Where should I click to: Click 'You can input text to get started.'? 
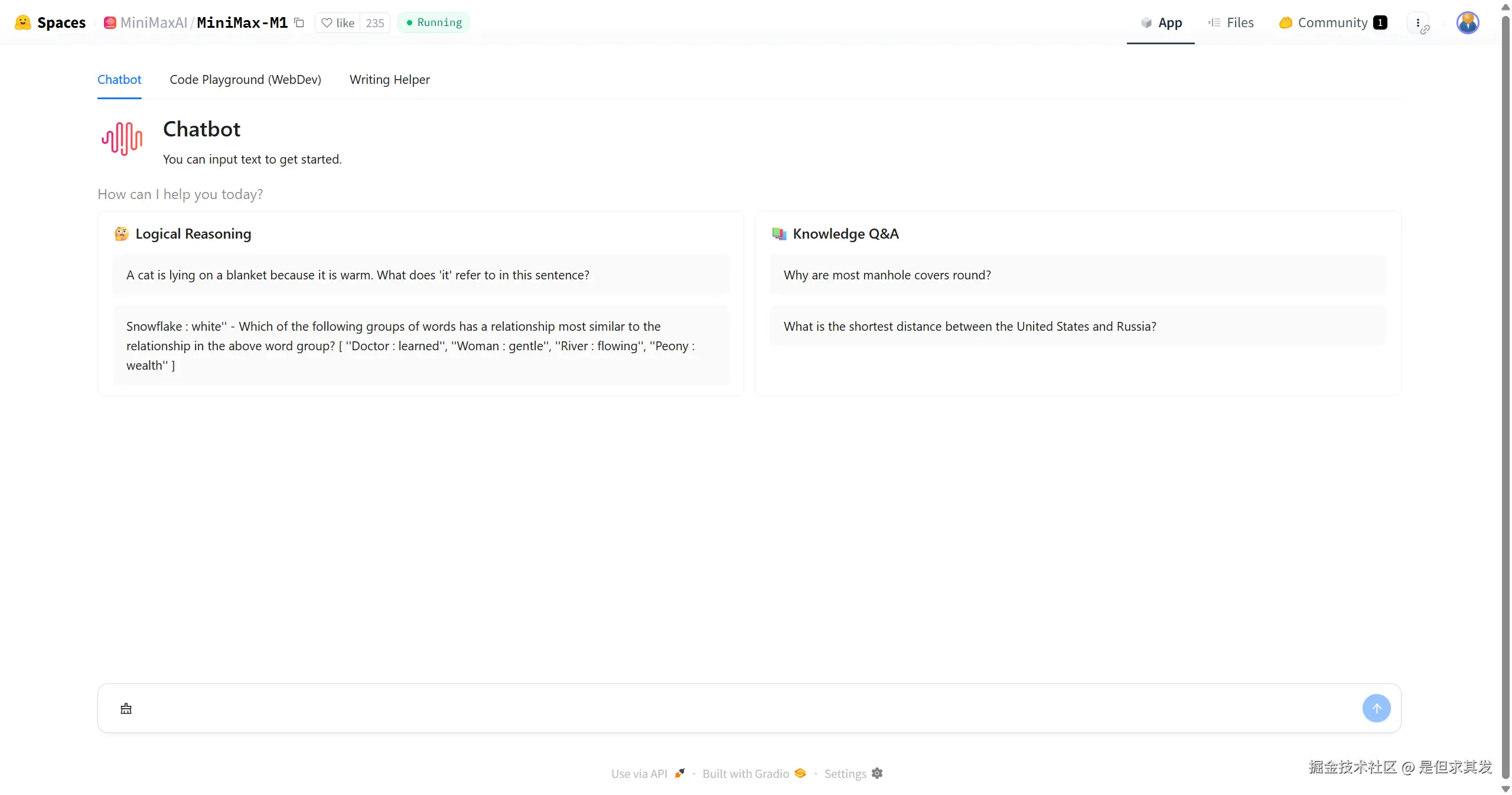point(252,159)
